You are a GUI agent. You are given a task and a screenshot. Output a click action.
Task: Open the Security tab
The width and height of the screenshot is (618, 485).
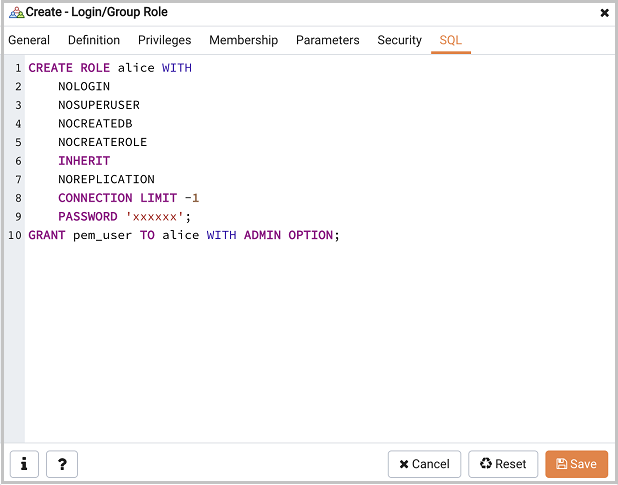click(399, 40)
